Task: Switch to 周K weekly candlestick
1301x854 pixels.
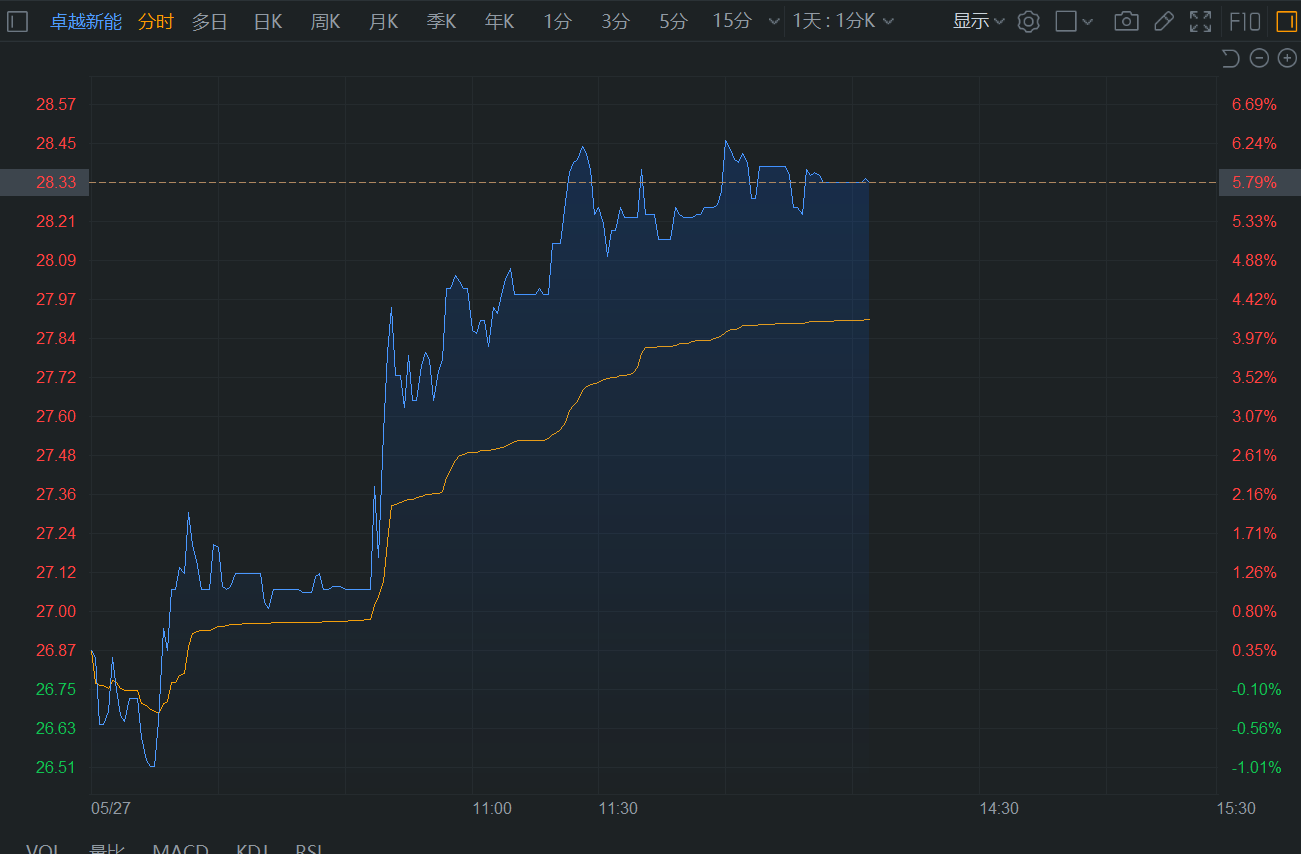Action: click(325, 21)
